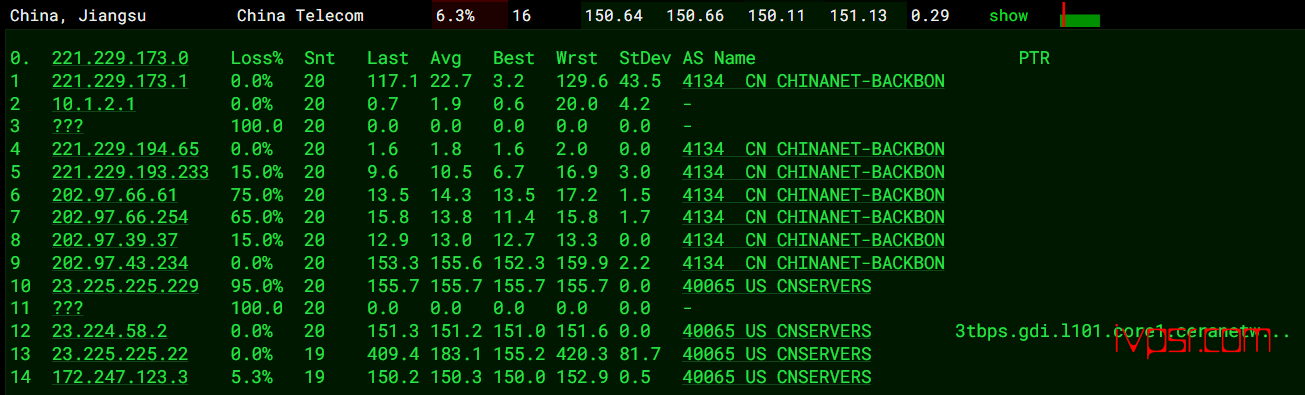Image resolution: width=1305 pixels, height=395 pixels.
Task: Open AS 40065 CNSERVERS link in hop 12 row
Action: (x=777, y=331)
